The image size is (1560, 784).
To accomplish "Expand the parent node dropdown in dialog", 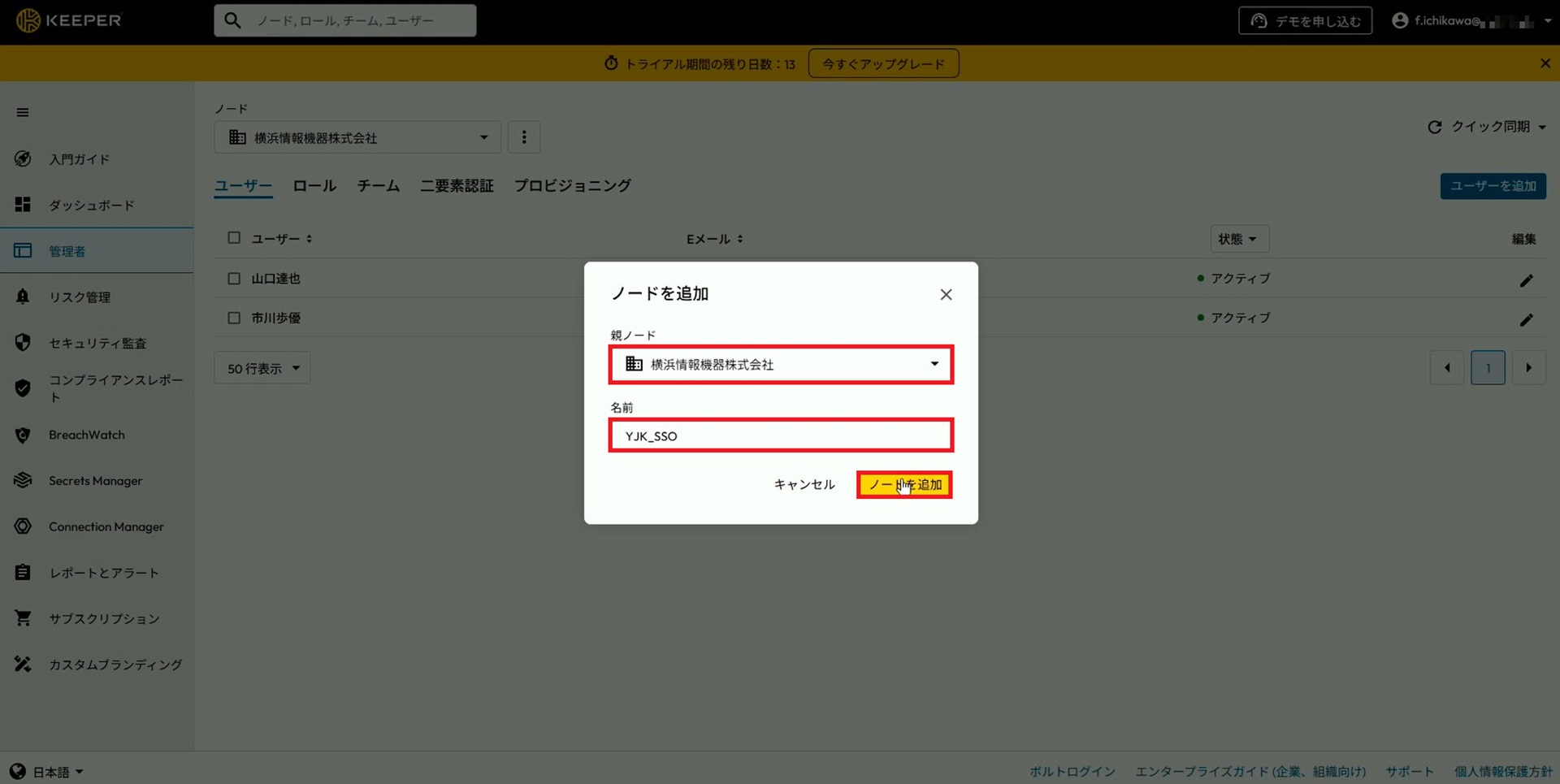I will (x=934, y=364).
